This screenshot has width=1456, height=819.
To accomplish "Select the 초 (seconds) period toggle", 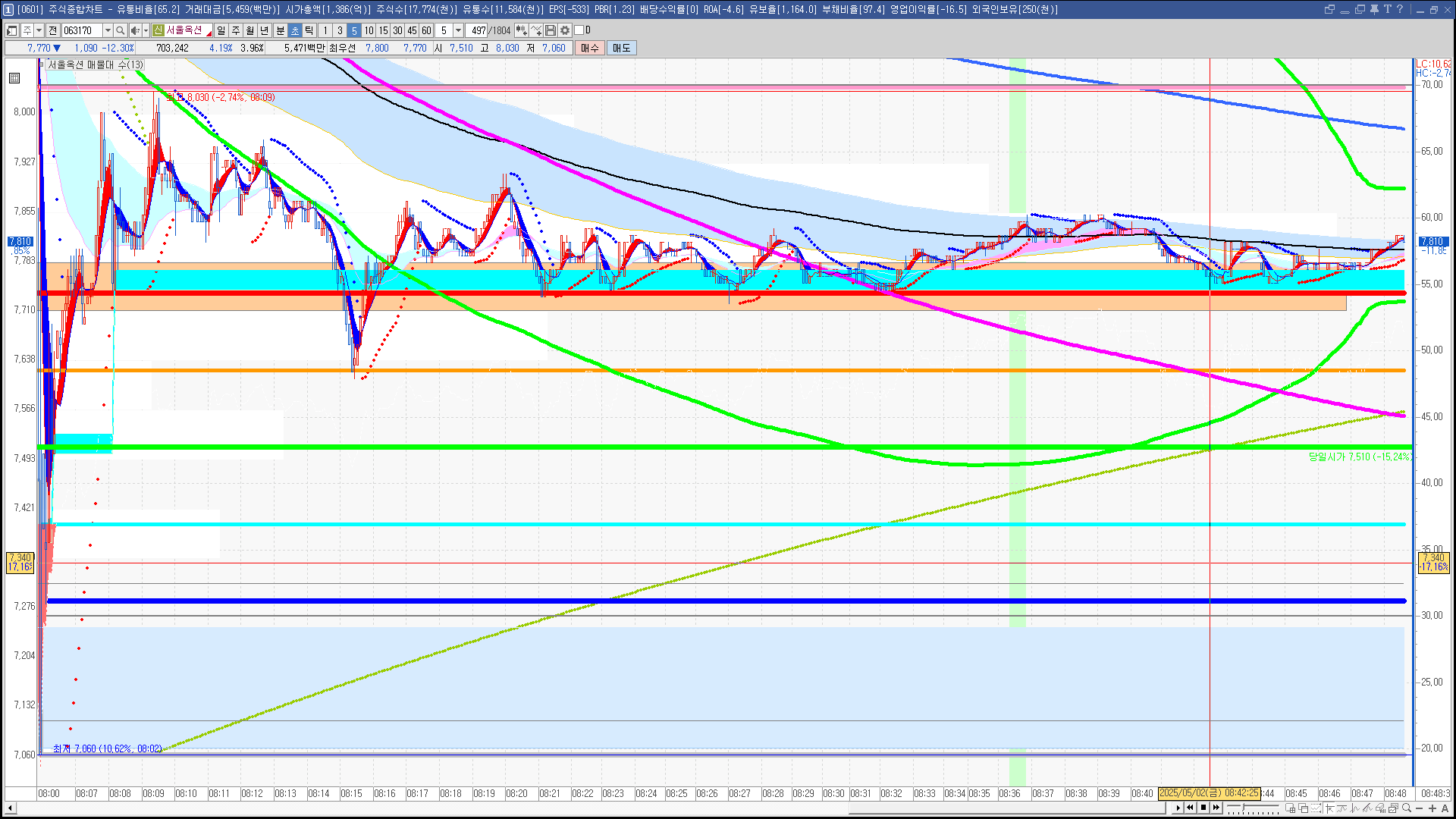I will (295, 30).
